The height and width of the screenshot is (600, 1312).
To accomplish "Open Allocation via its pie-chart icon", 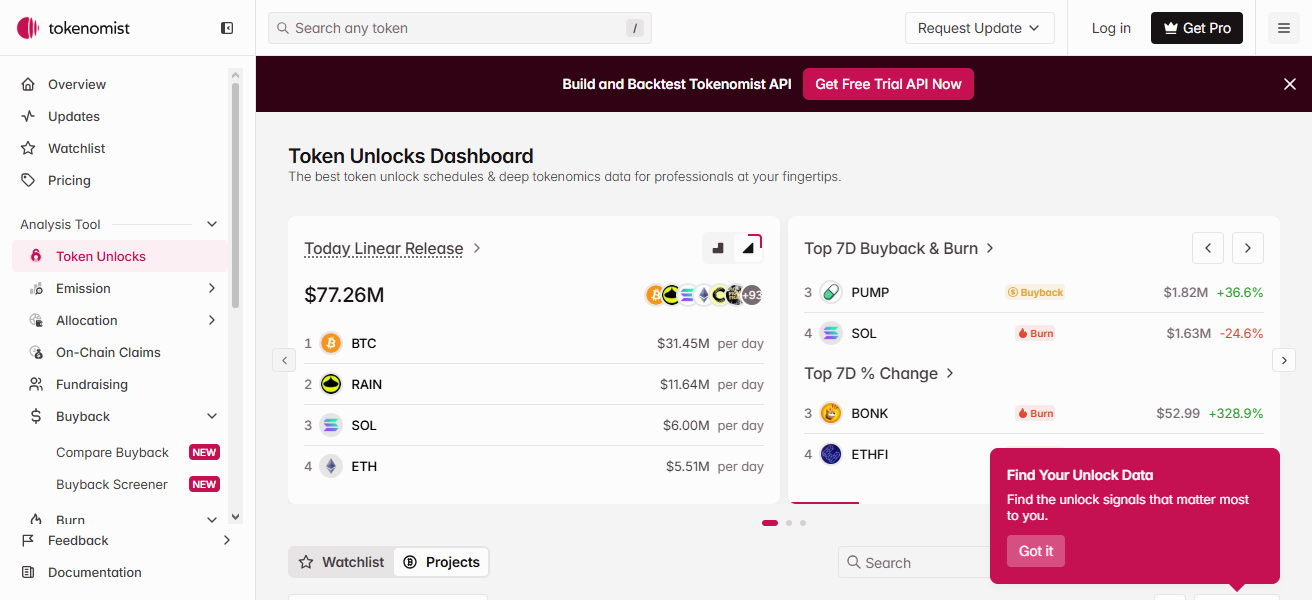I will pos(34,320).
